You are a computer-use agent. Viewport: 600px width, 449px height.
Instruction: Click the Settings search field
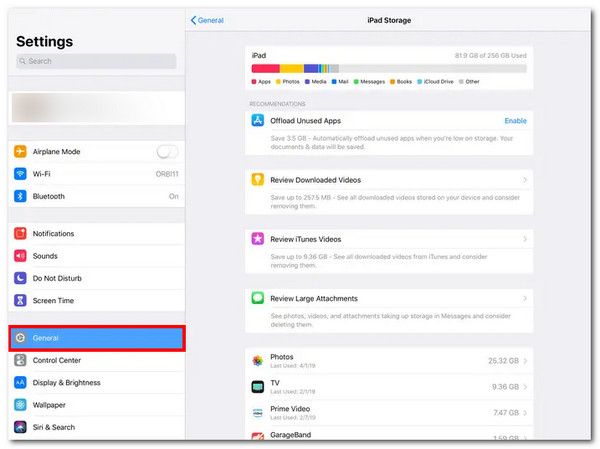[x=96, y=61]
